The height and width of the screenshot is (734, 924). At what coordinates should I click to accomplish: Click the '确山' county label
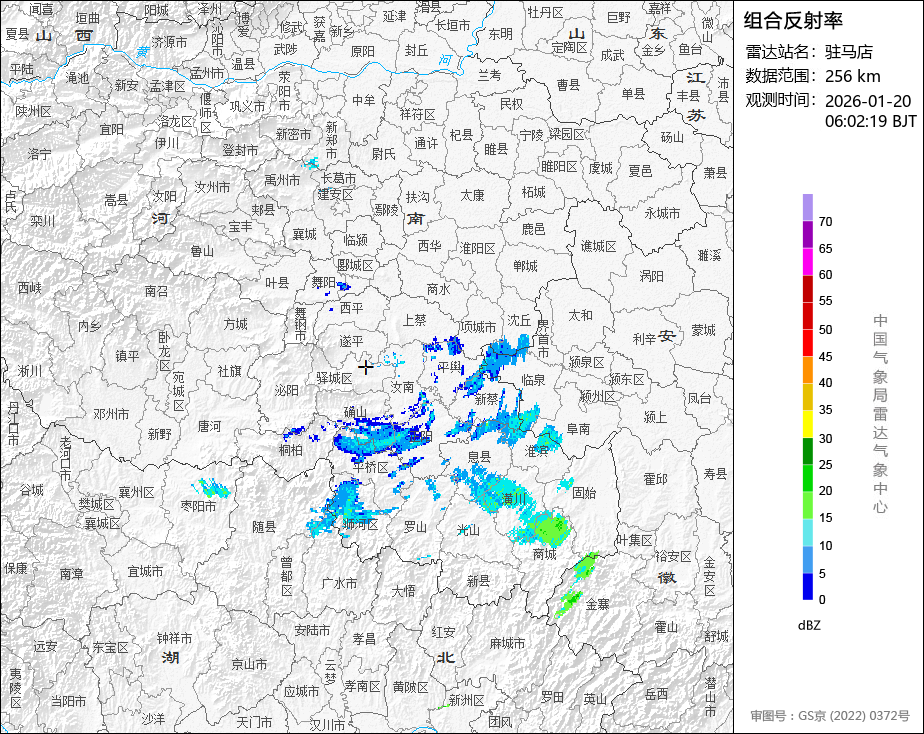point(355,412)
